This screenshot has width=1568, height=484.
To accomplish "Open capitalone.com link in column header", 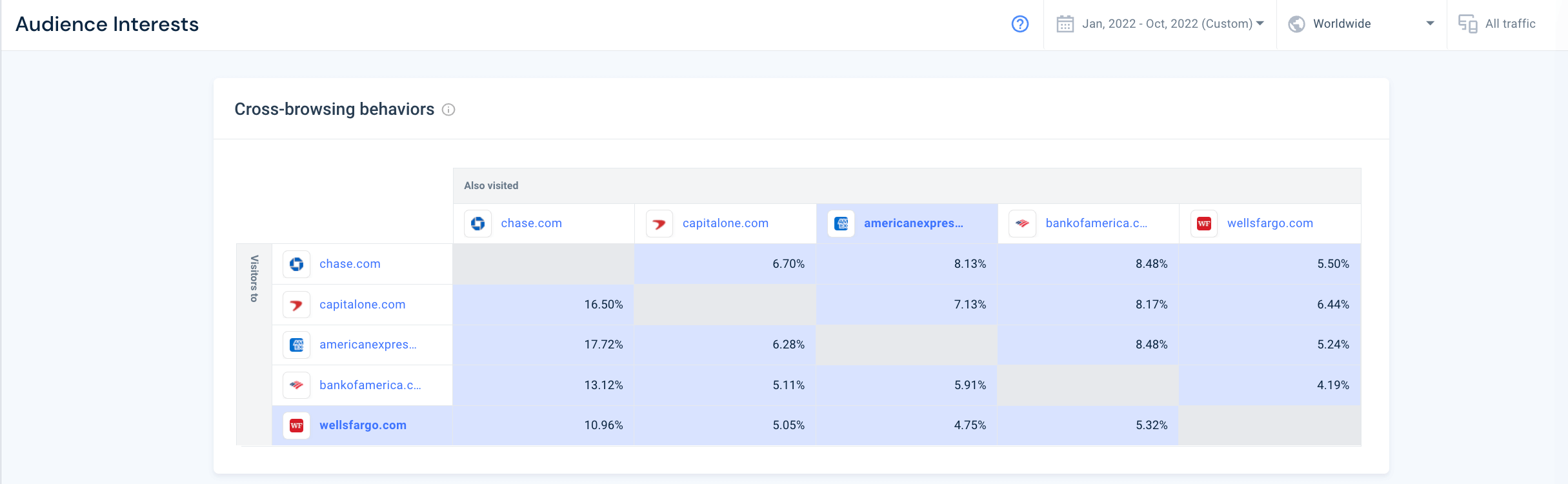I will pyautogui.click(x=725, y=223).
